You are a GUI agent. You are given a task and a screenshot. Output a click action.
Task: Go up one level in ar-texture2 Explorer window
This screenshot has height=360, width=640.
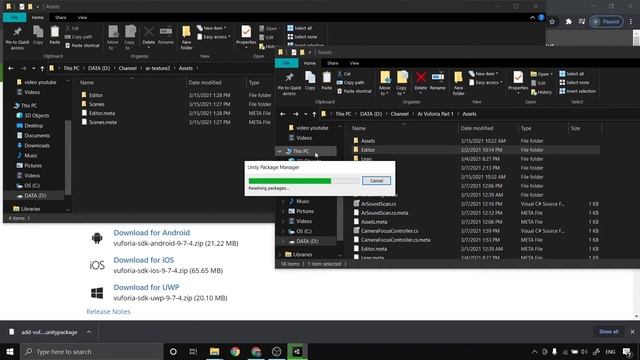[42, 68]
